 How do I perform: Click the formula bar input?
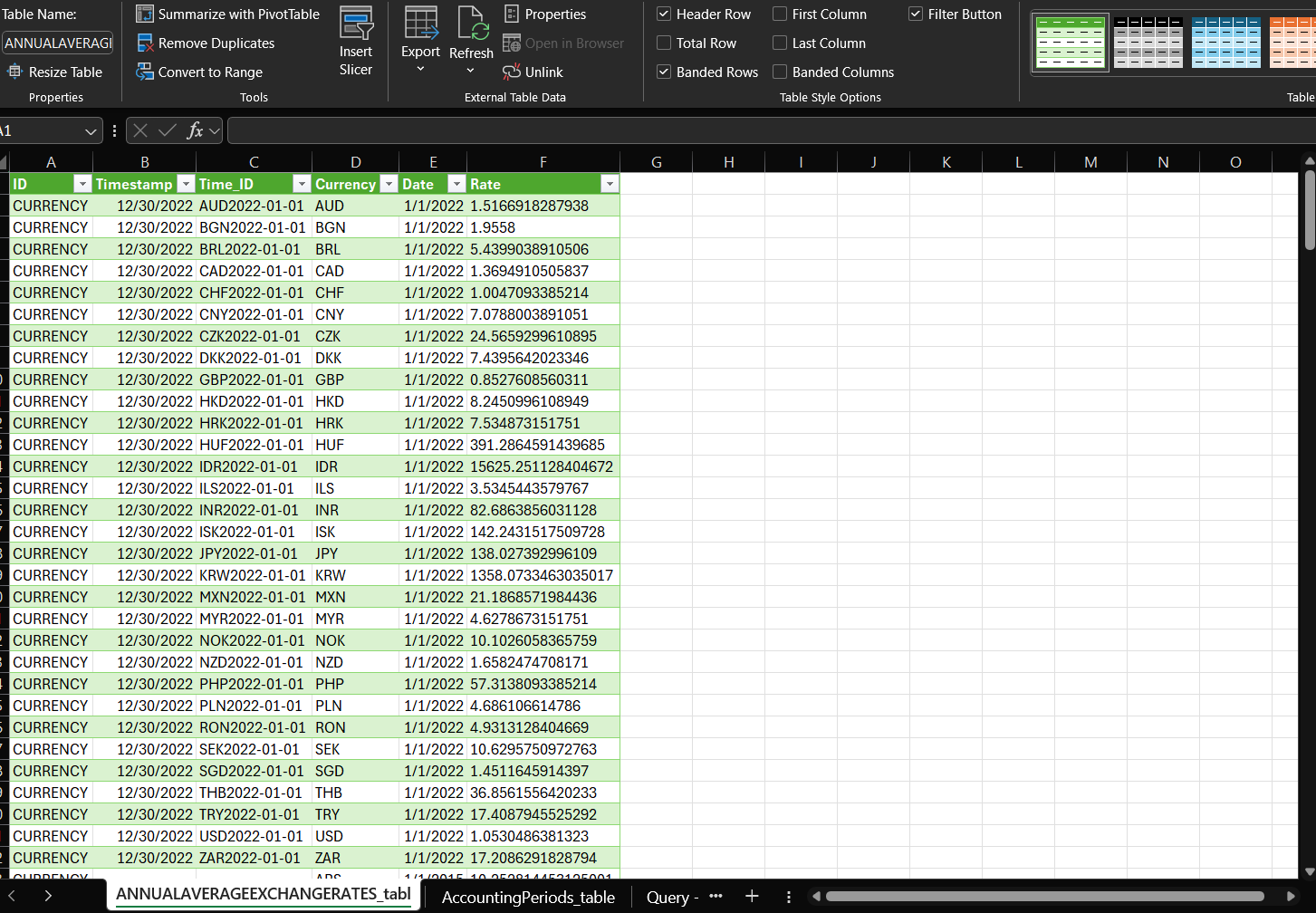coord(771,131)
